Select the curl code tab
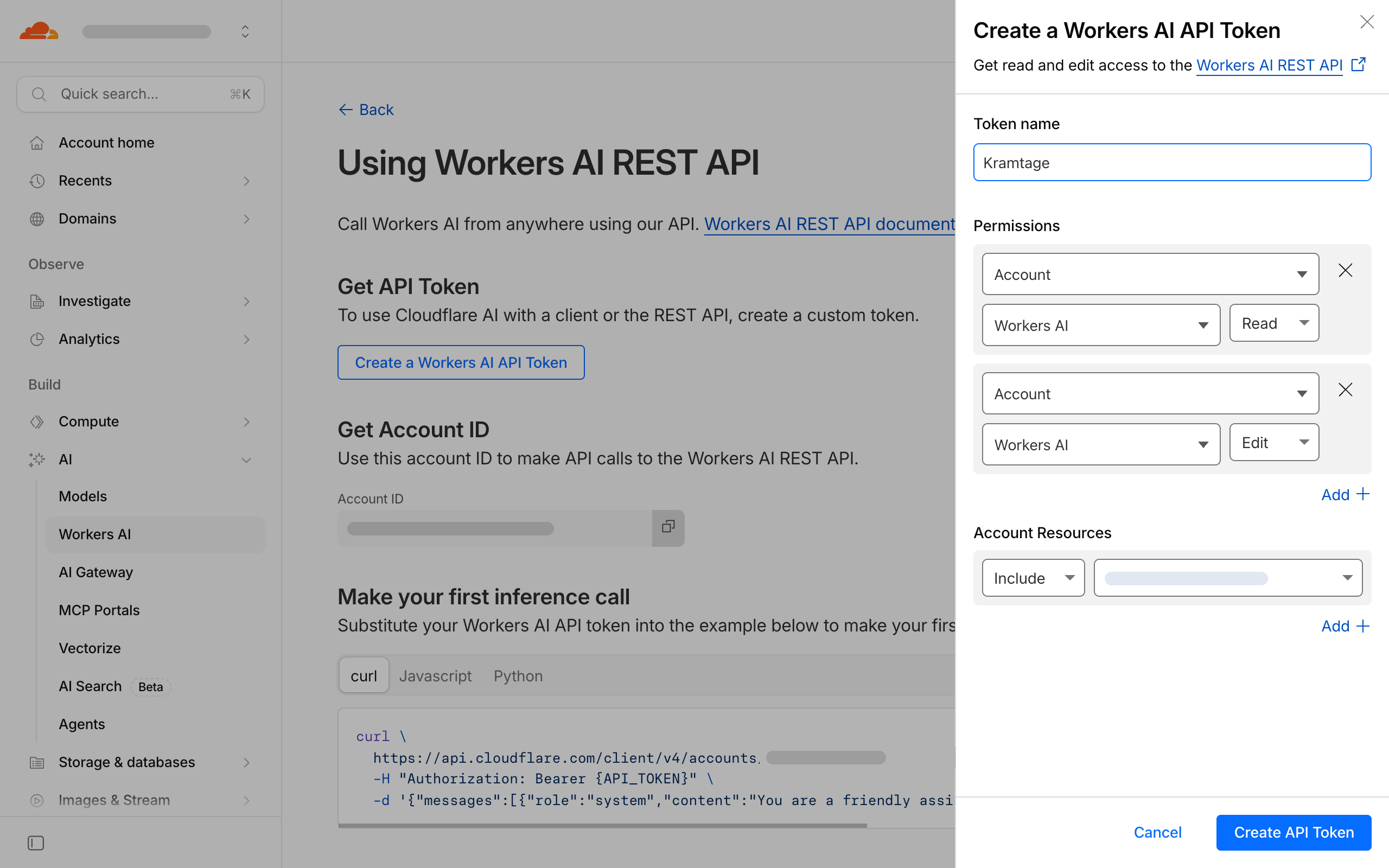1389x868 pixels. [364, 676]
